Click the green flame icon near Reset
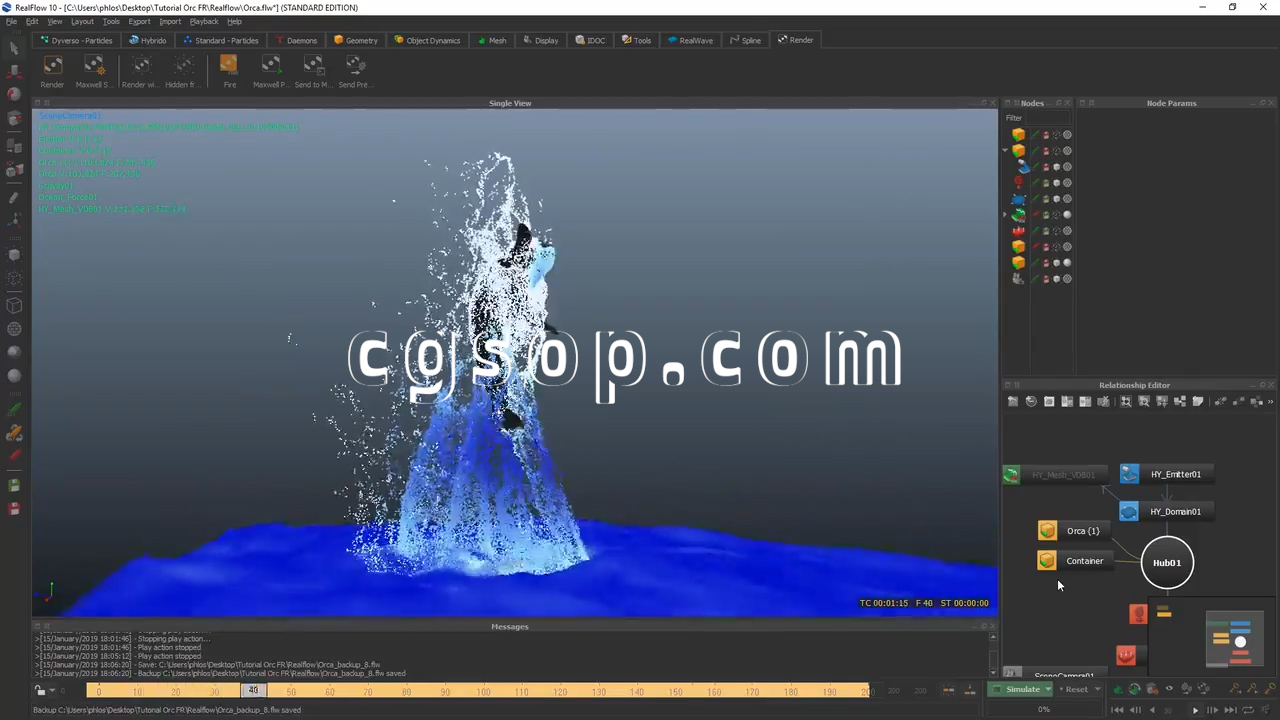The height and width of the screenshot is (720, 1280). (x=1118, y=689)
